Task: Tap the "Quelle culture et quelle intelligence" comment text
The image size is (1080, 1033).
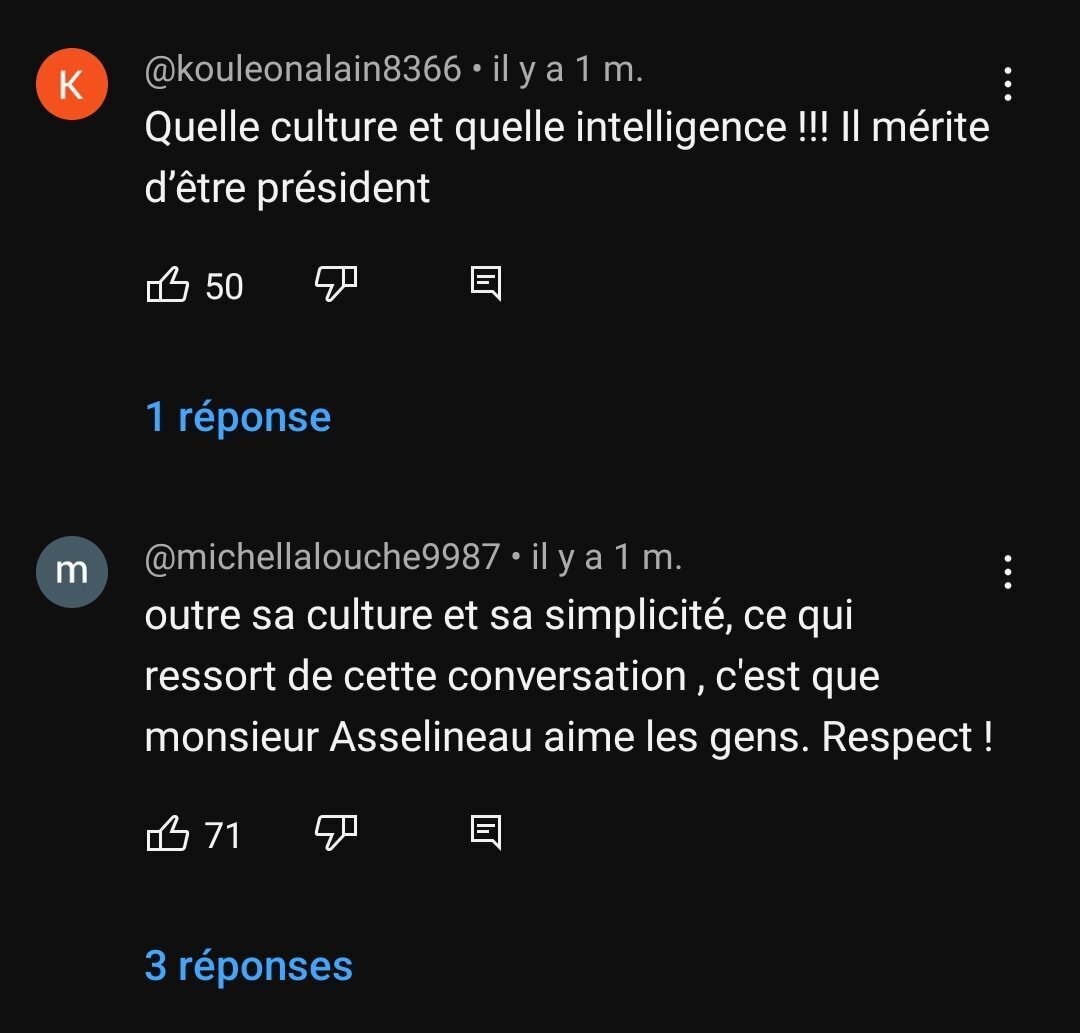Action: (x=566, y=157)
